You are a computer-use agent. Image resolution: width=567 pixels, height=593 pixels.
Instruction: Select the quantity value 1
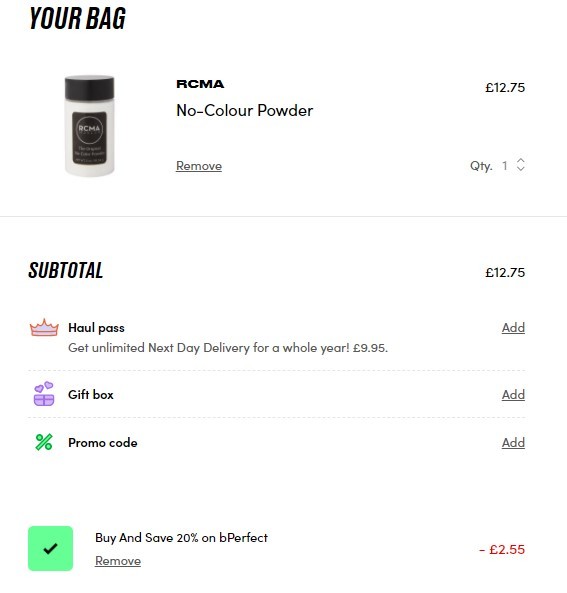coord(505,166)
